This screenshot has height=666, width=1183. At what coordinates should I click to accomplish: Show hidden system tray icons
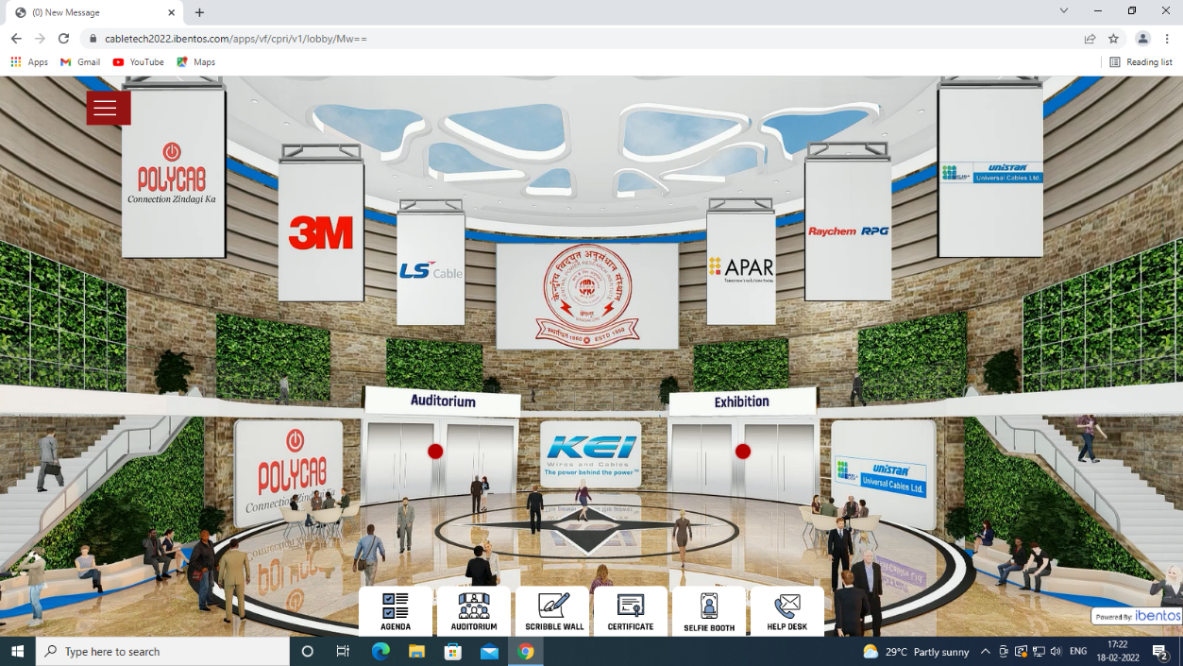(x=985, y=652)
